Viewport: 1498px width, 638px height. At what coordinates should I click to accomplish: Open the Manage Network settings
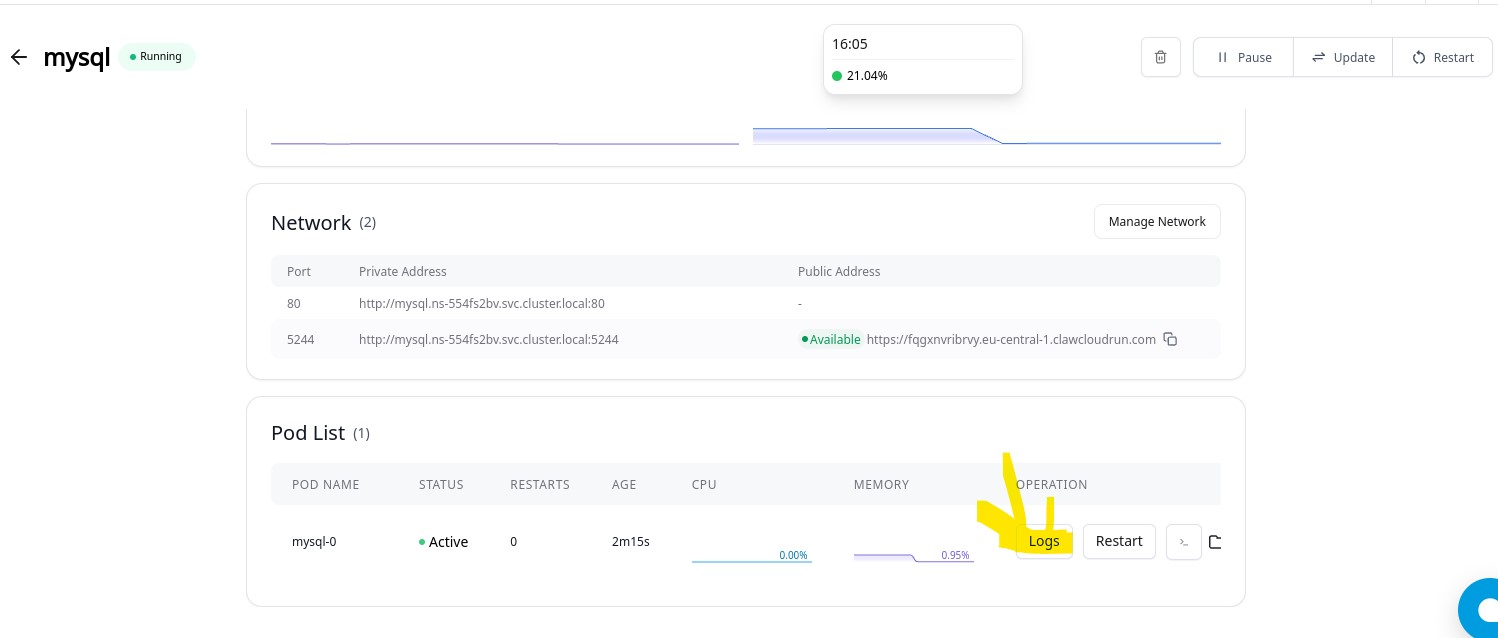1156,222
